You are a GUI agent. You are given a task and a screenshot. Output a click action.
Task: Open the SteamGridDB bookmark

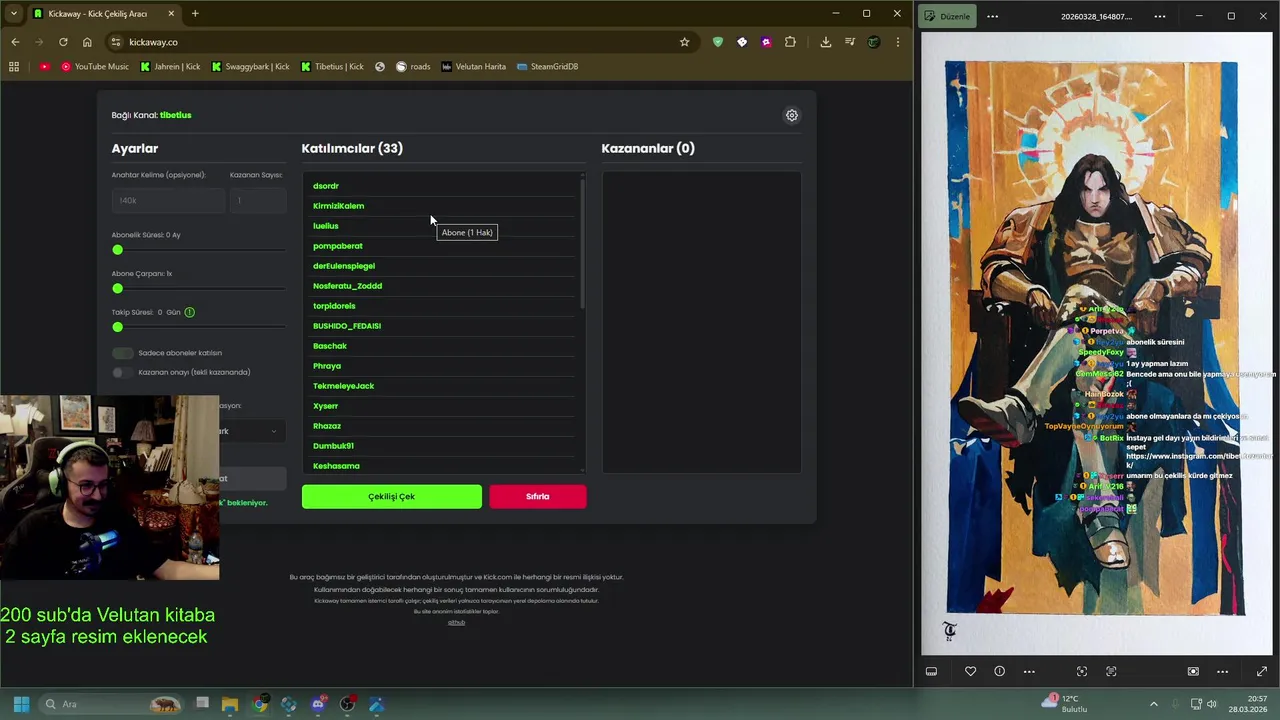click(x=547, y=67)
